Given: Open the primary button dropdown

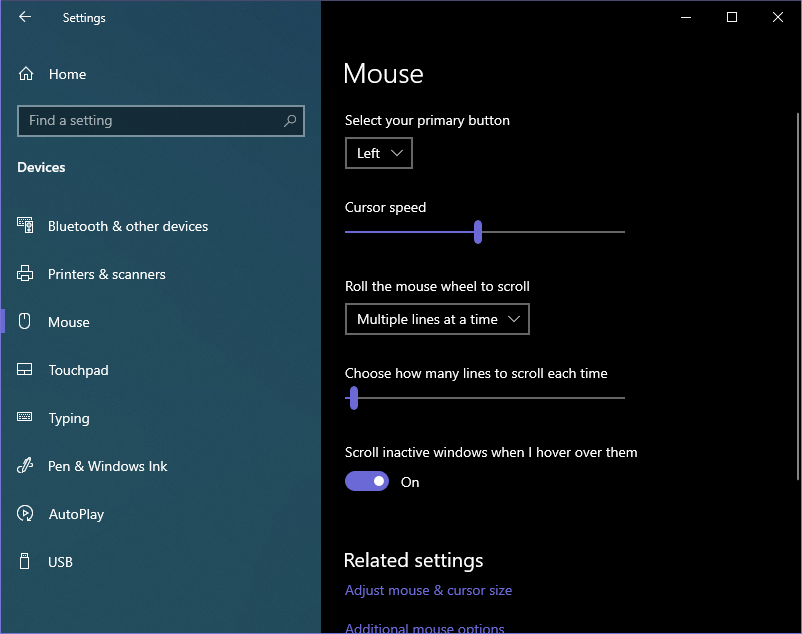Looking at the screenshot, I should (378, 153).
